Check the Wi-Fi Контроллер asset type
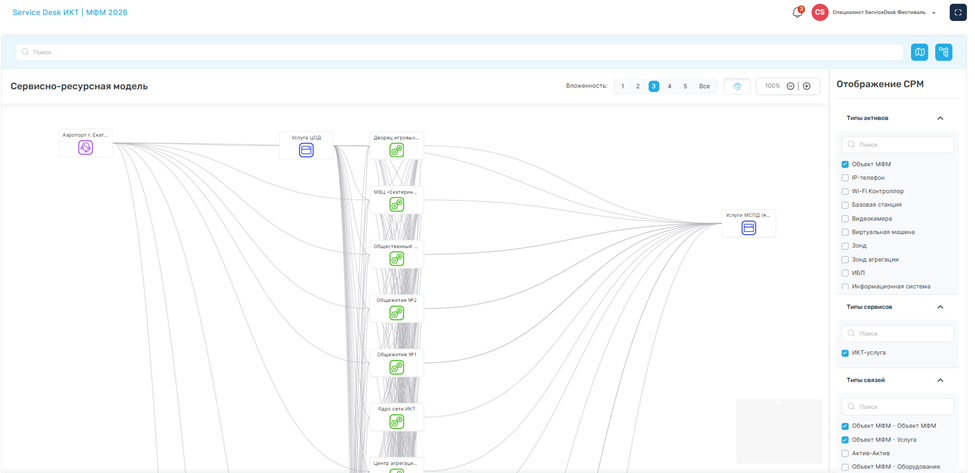Image resolution: width=975 pixels, height=473 pixels. coord(845,191)
